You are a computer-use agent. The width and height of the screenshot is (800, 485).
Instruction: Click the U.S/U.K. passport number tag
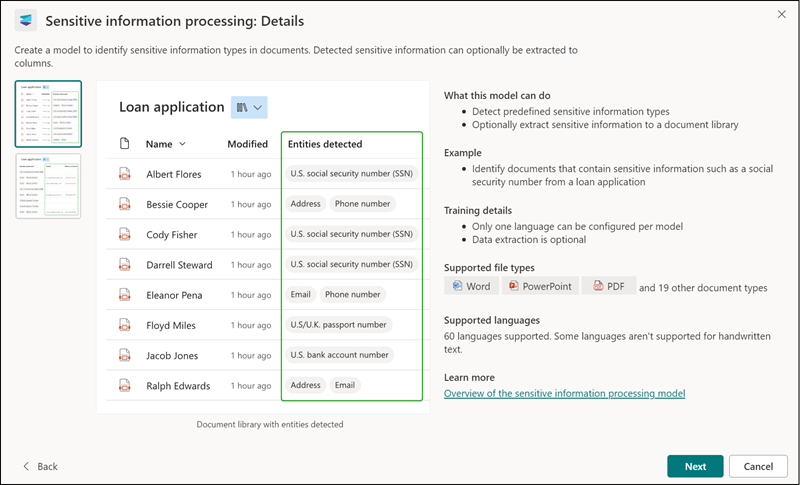pos(338,324)
